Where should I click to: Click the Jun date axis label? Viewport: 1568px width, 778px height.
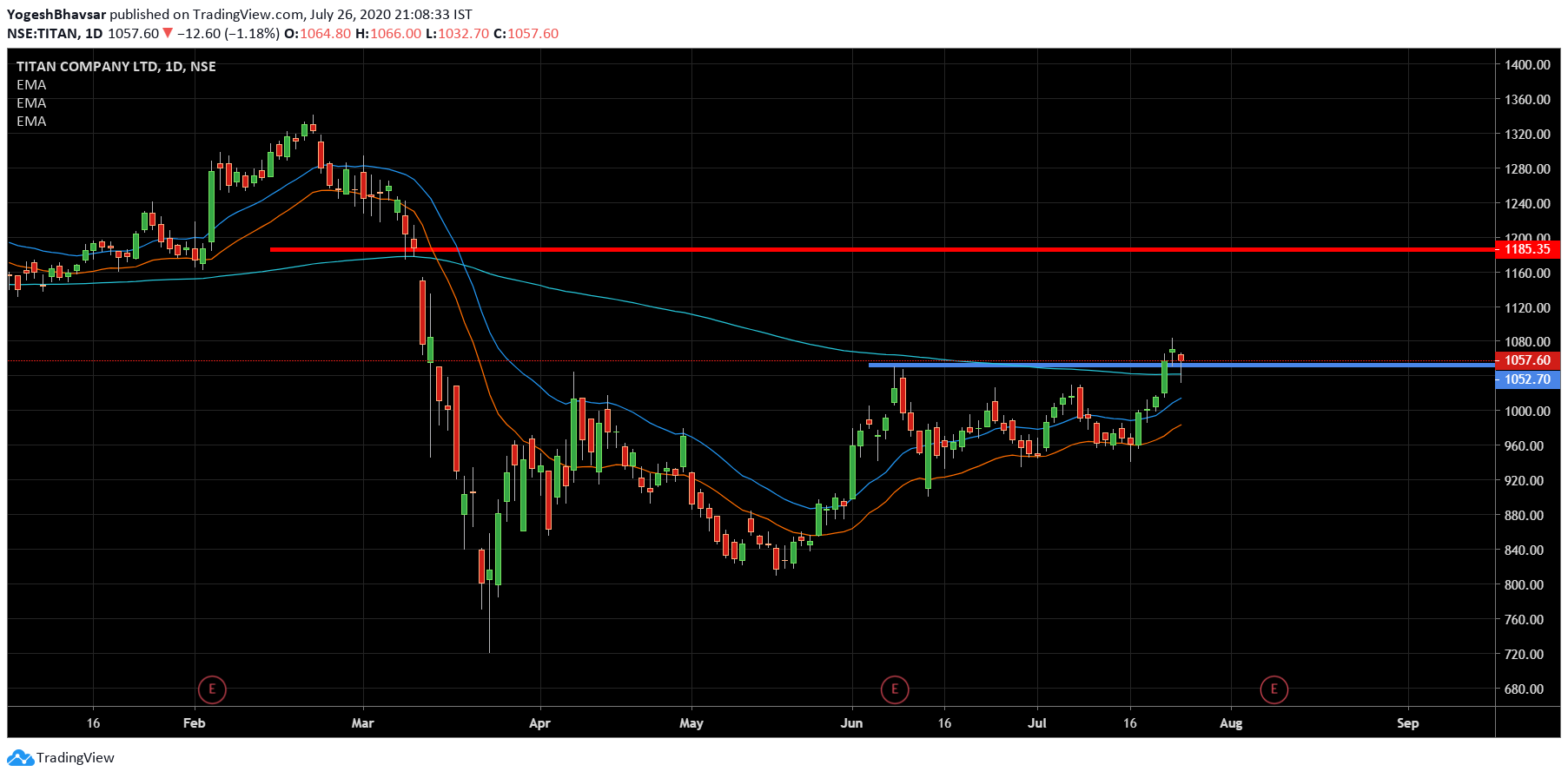coord(852,722)
